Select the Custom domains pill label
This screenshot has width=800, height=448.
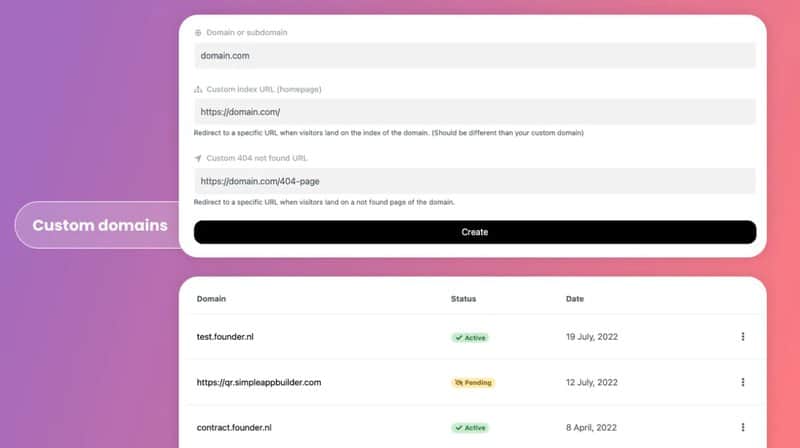click(100, 225)
